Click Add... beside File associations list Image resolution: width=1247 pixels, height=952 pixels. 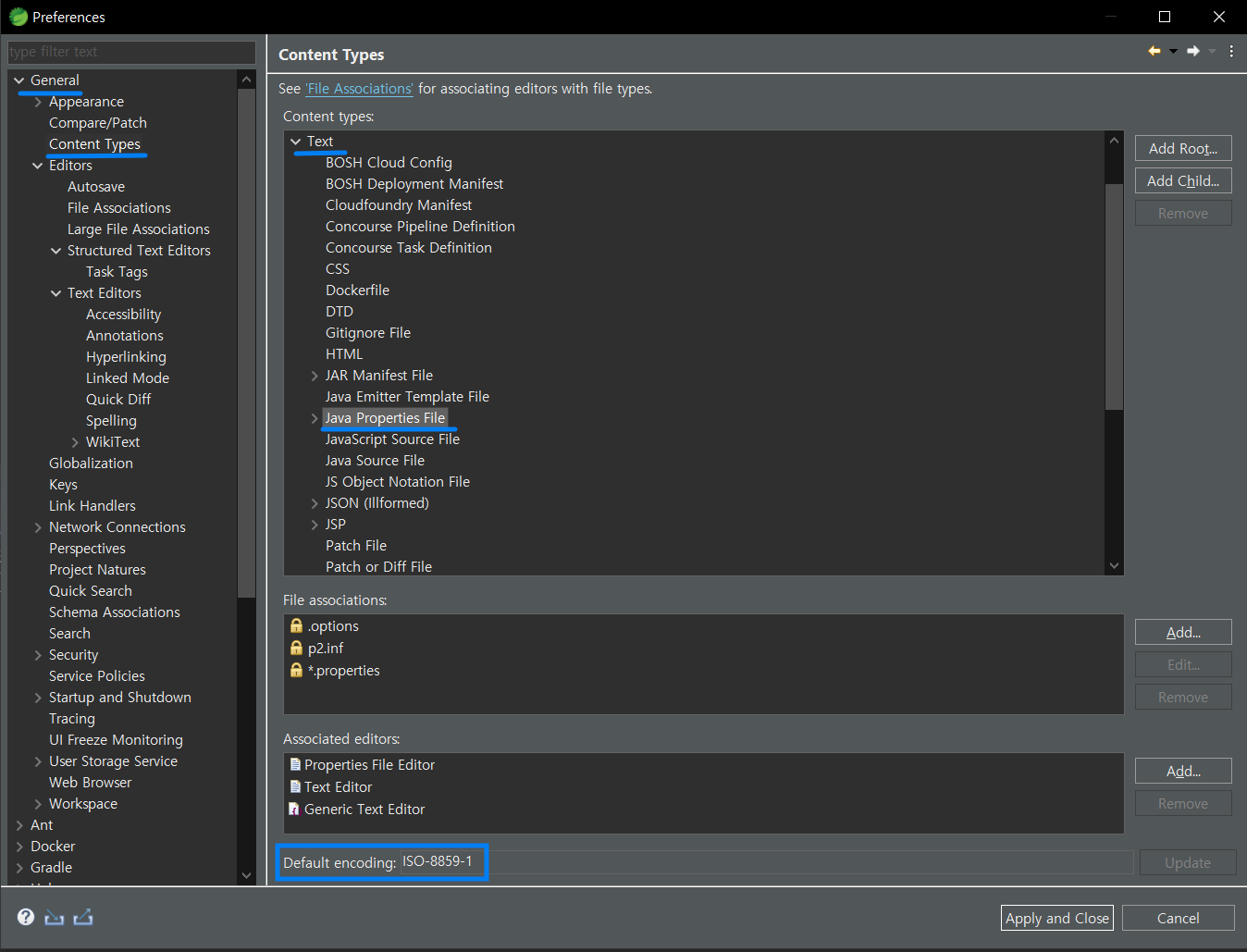(x=1183, y=632)
